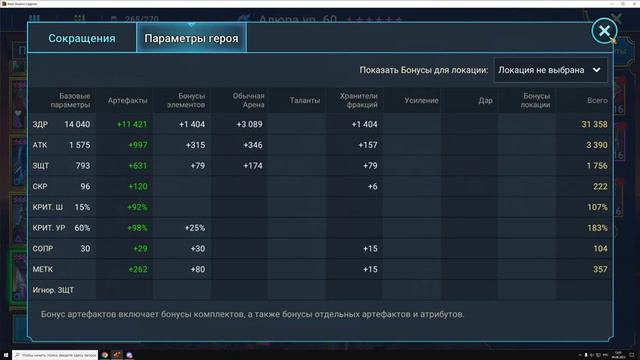
Task: Open the Windows Start menu
Action: pos(6,355)
